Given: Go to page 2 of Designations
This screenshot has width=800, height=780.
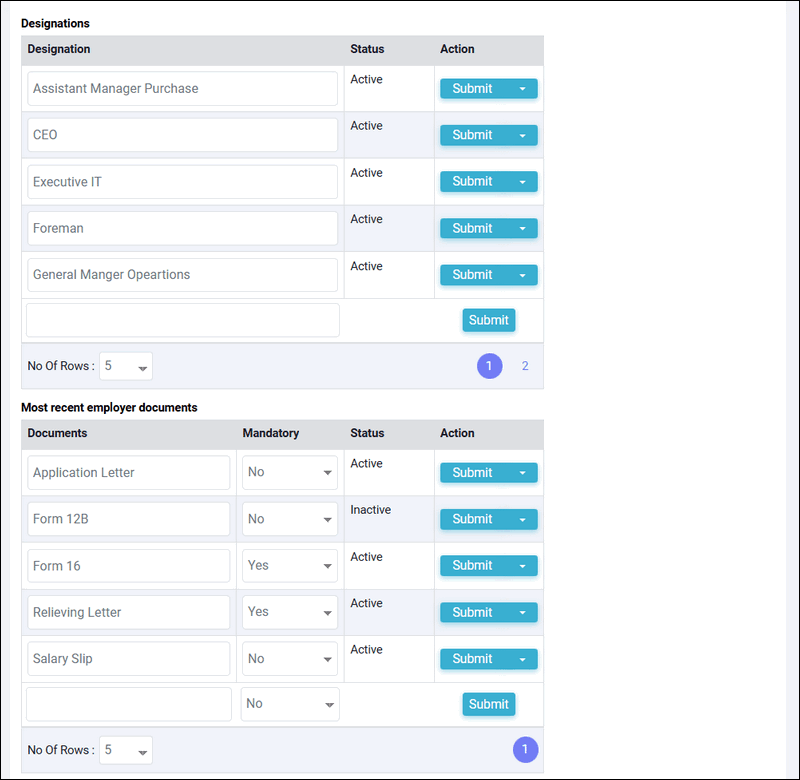Looking at the screenshot, I should coord(525,366).
